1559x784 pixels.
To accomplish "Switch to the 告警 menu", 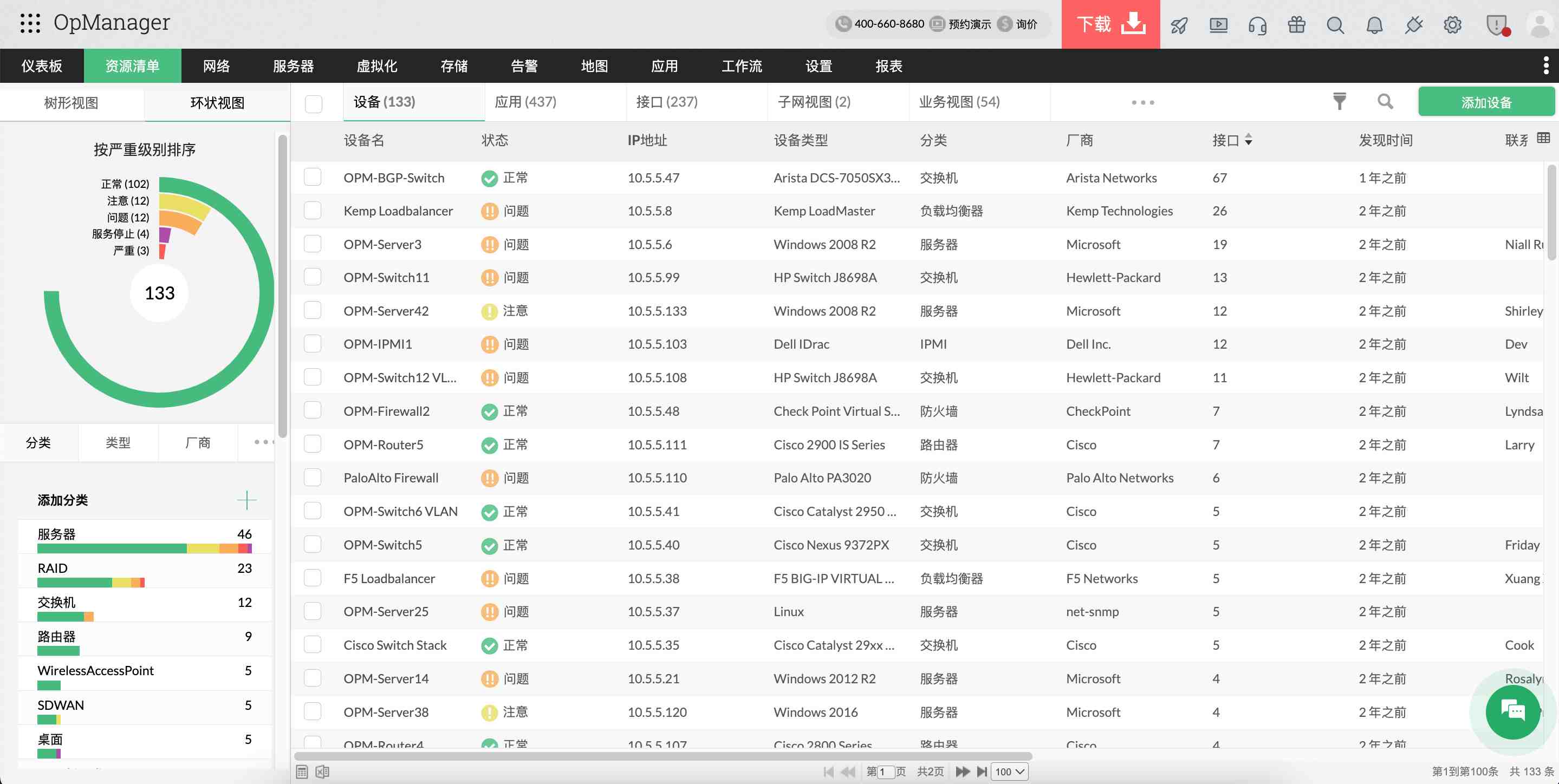I will click(x=523, y=66).
